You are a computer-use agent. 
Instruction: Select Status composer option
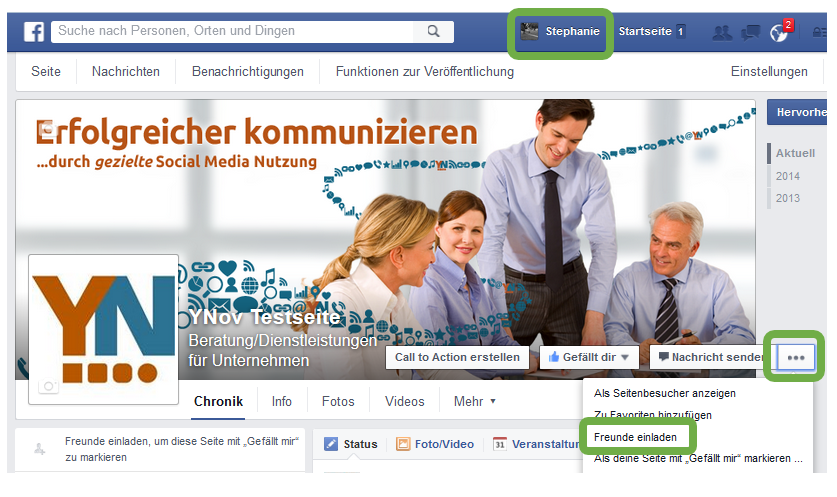[351, 444]
